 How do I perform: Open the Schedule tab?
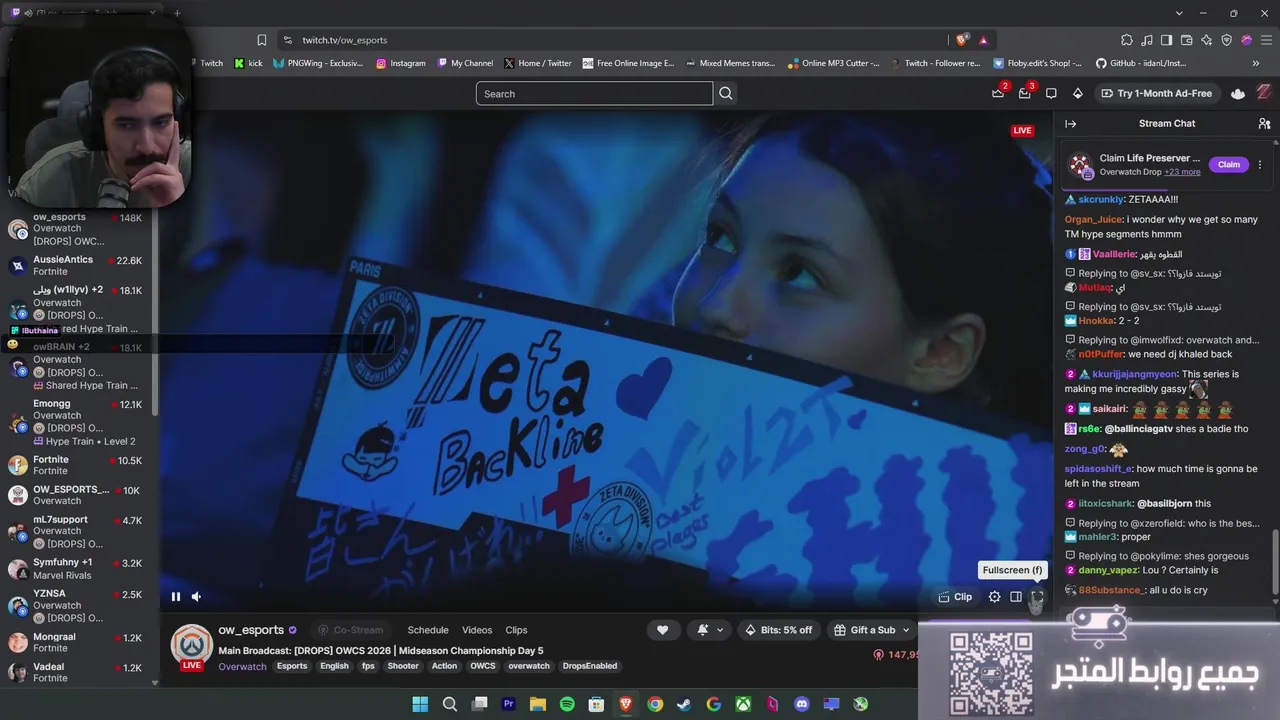pos(428,630)
